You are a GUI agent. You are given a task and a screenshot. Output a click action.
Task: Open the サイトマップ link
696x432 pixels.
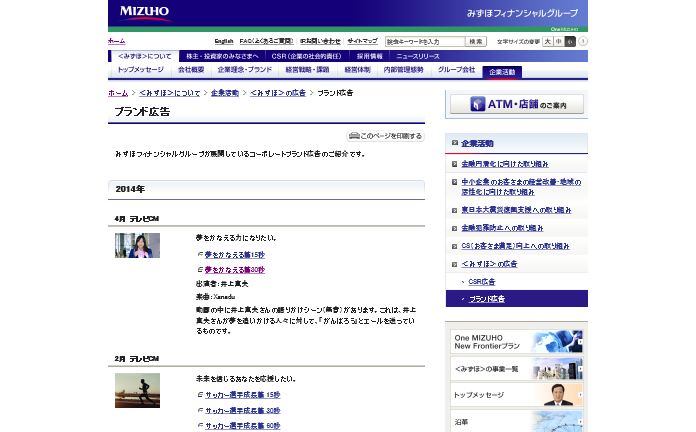pos(362,41)
